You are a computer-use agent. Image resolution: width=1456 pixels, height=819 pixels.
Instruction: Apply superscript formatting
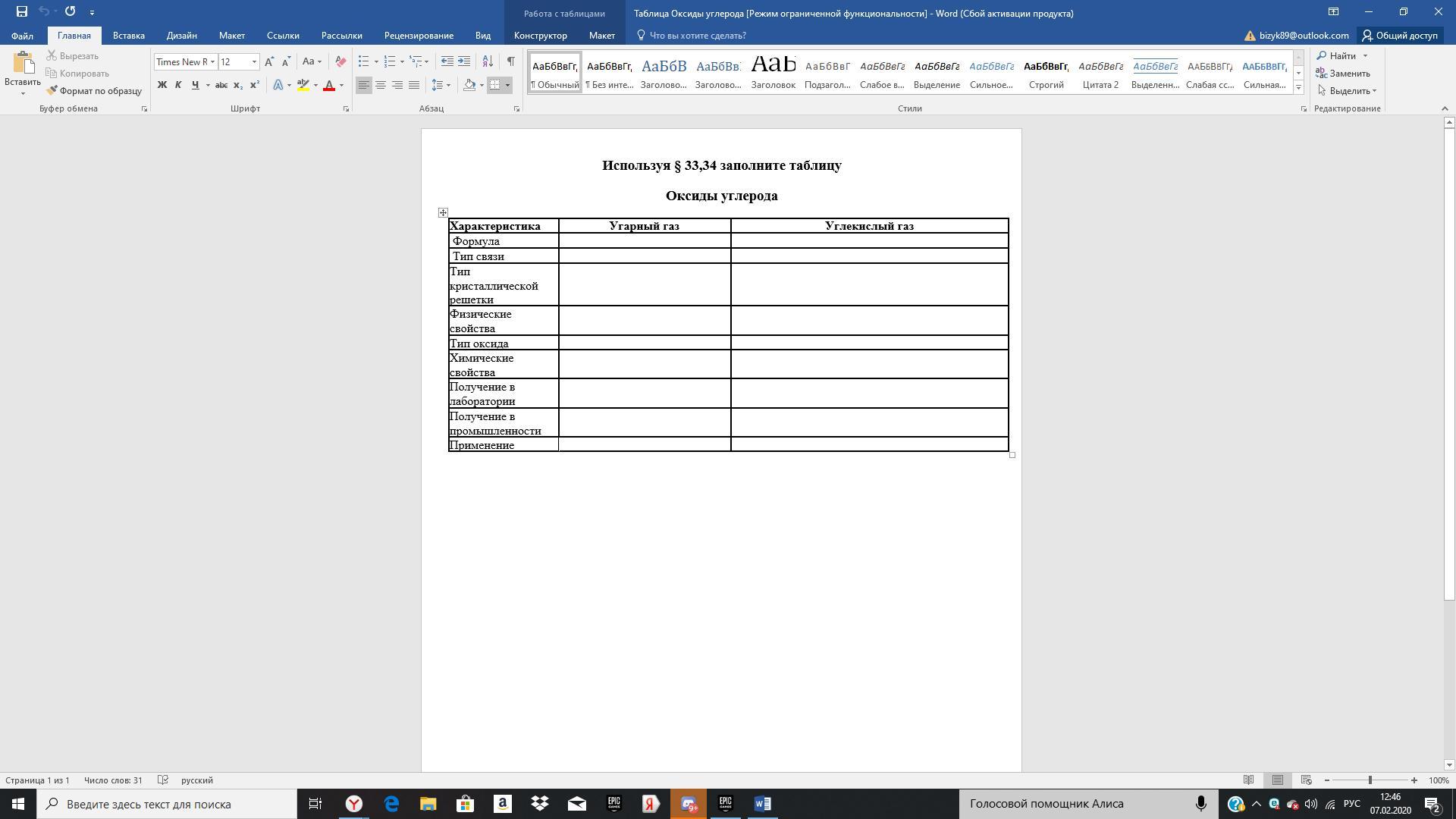tap(255, 85)
